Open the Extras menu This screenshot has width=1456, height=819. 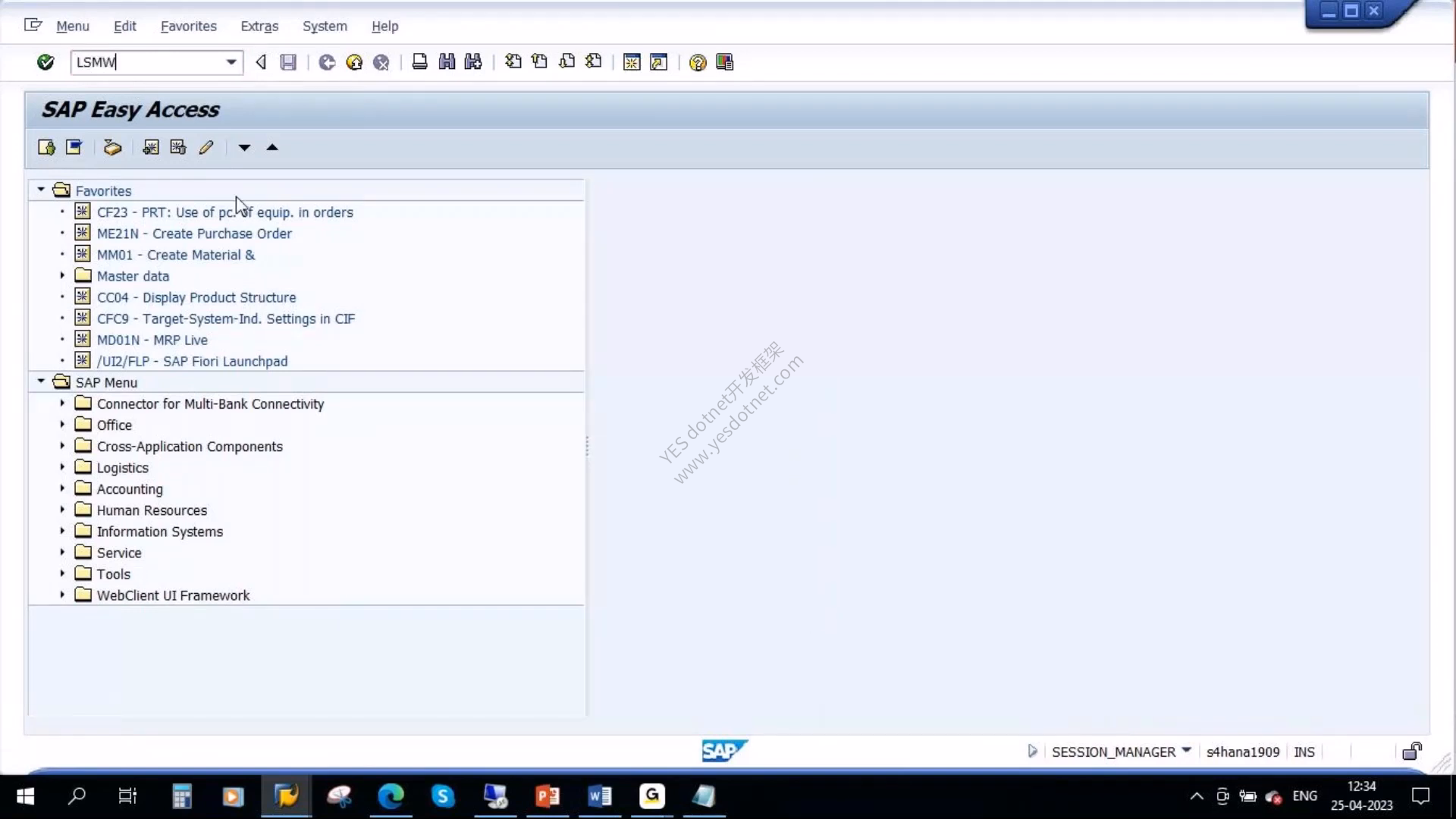coord(259,26)
